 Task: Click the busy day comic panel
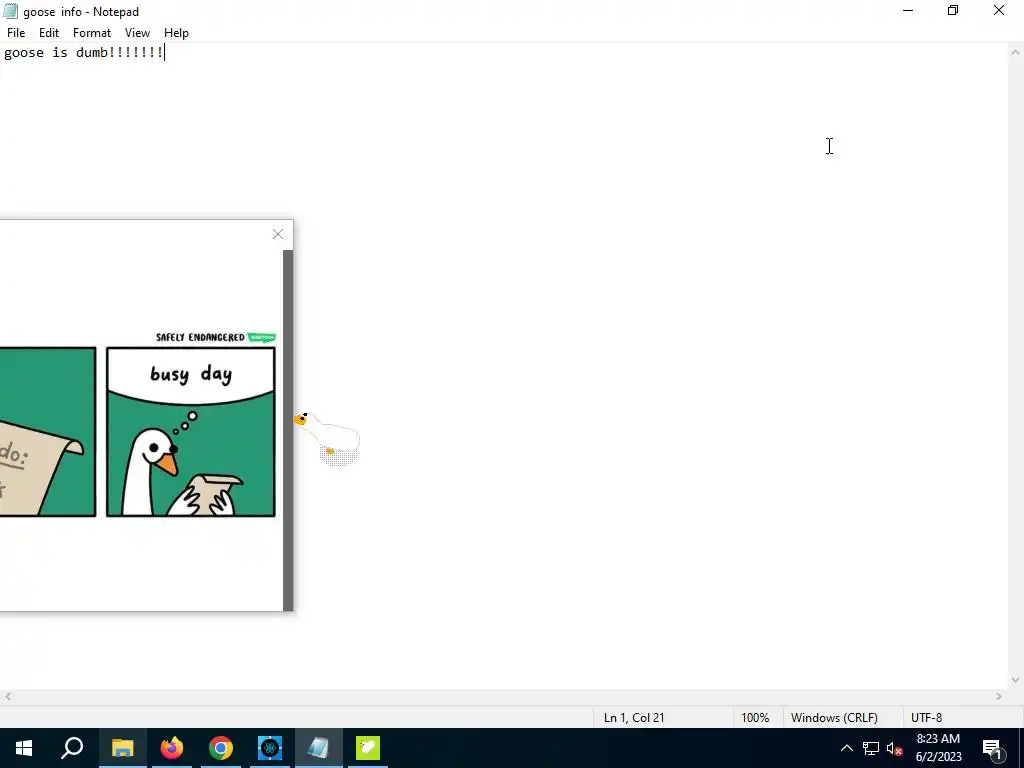191,432
